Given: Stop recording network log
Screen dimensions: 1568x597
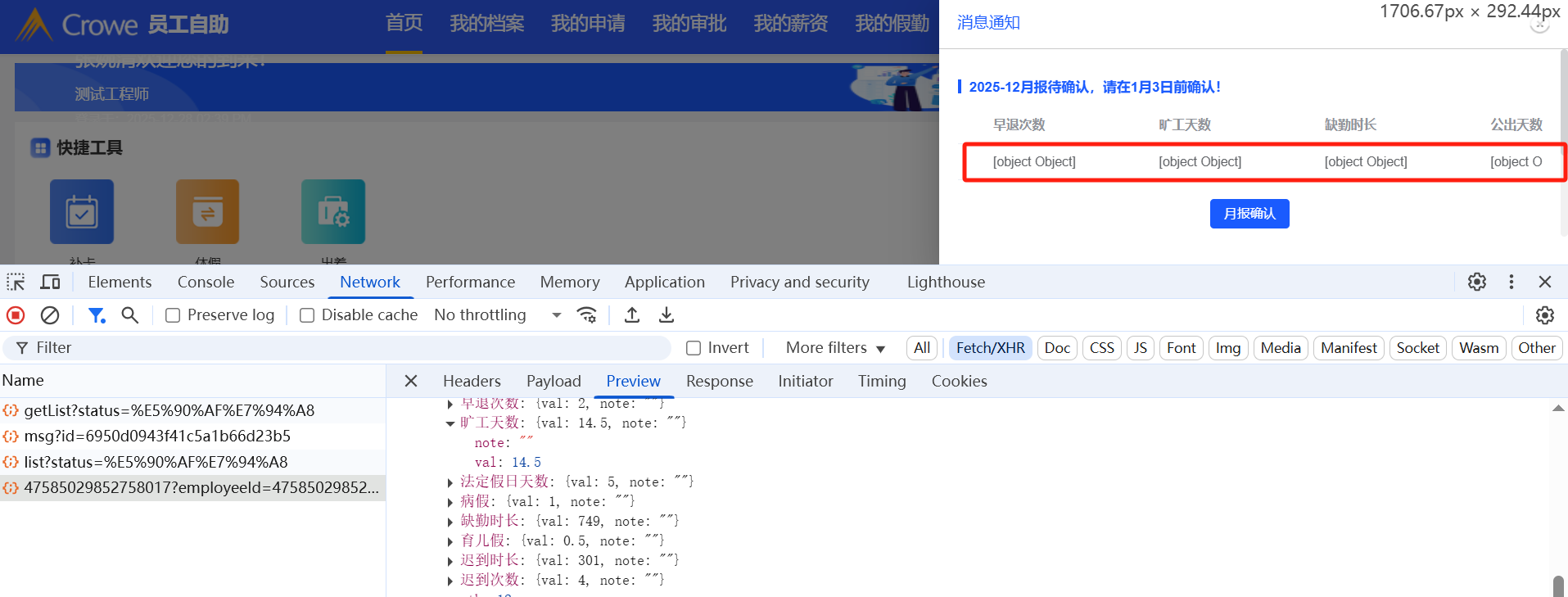Looking at the screenshot, I should [16, 315].
